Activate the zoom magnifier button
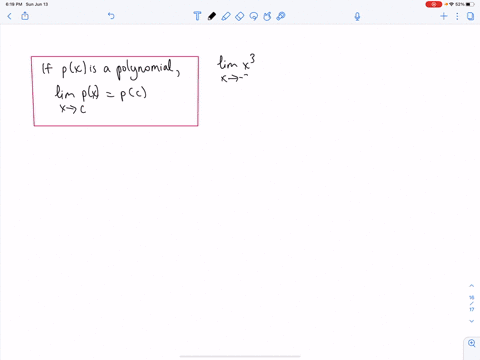The image size is (480, 360). (472, 343)
